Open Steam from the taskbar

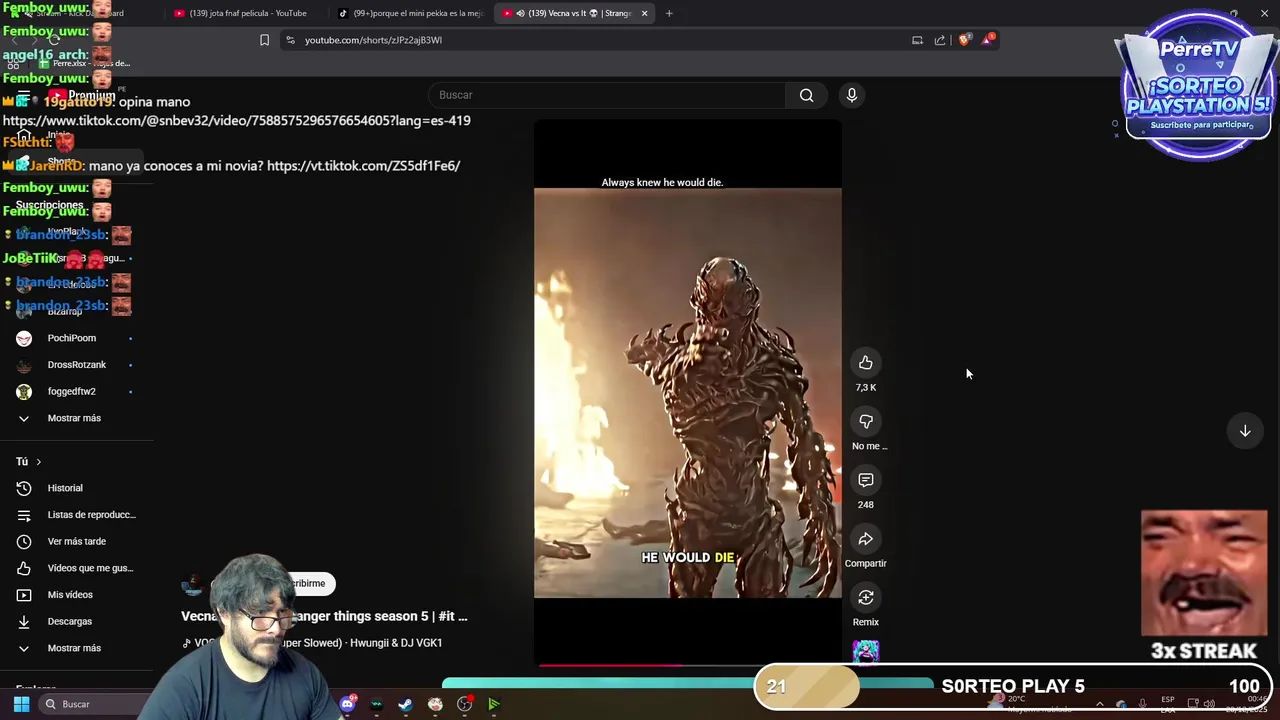coord(405,704)
